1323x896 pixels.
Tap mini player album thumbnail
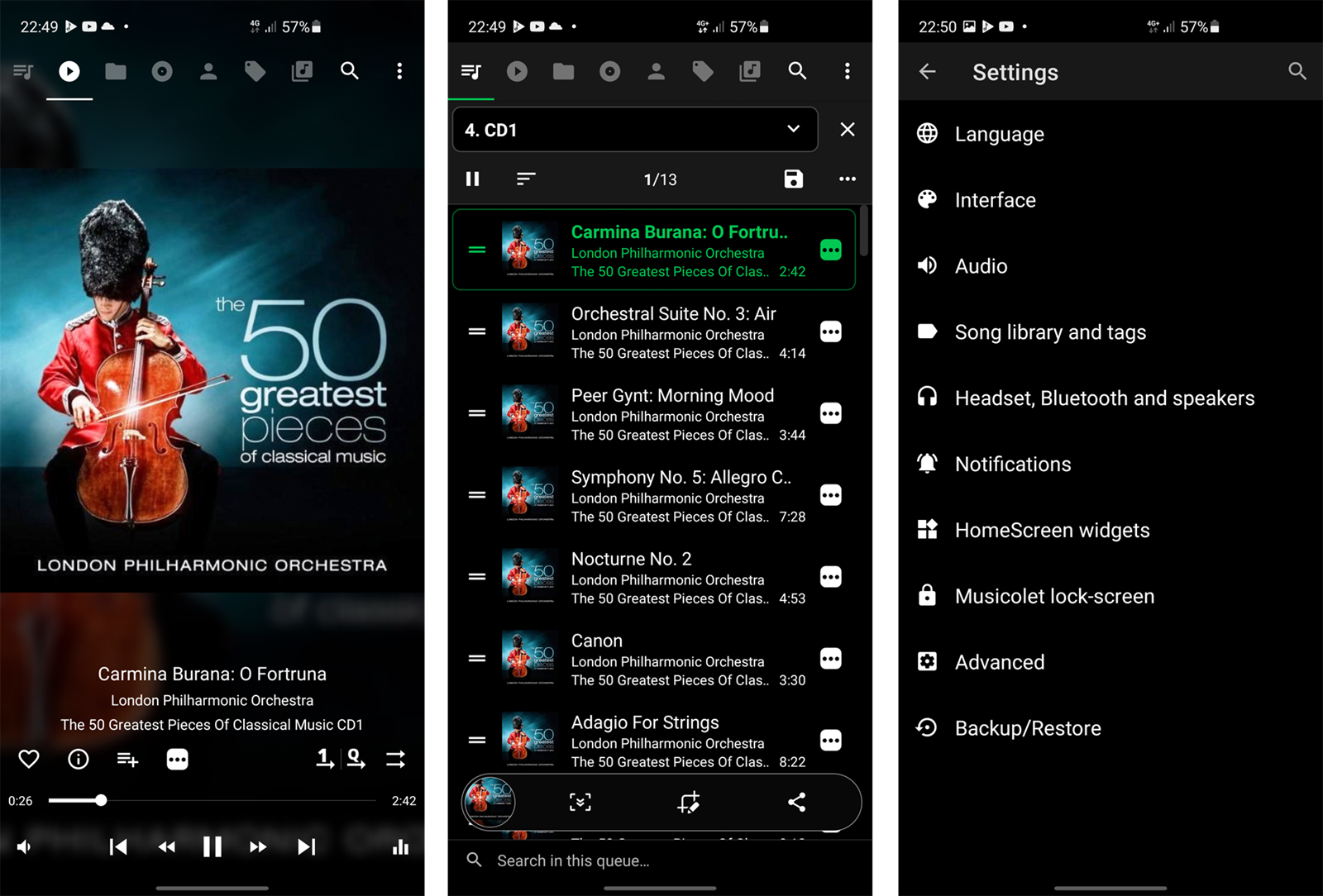pyautogui.click(x=490, y=801)
